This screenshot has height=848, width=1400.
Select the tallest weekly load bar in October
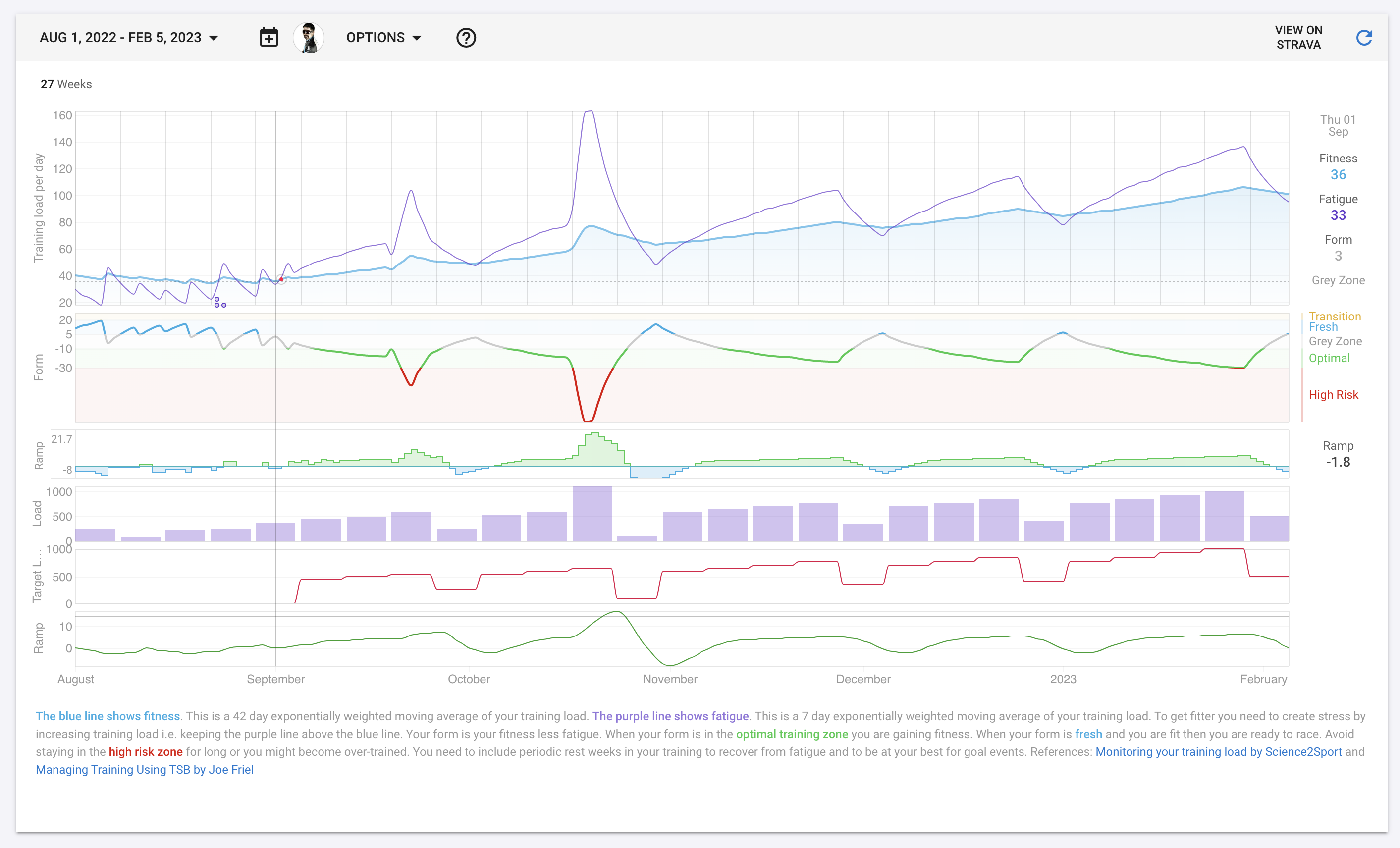[592, 514]
